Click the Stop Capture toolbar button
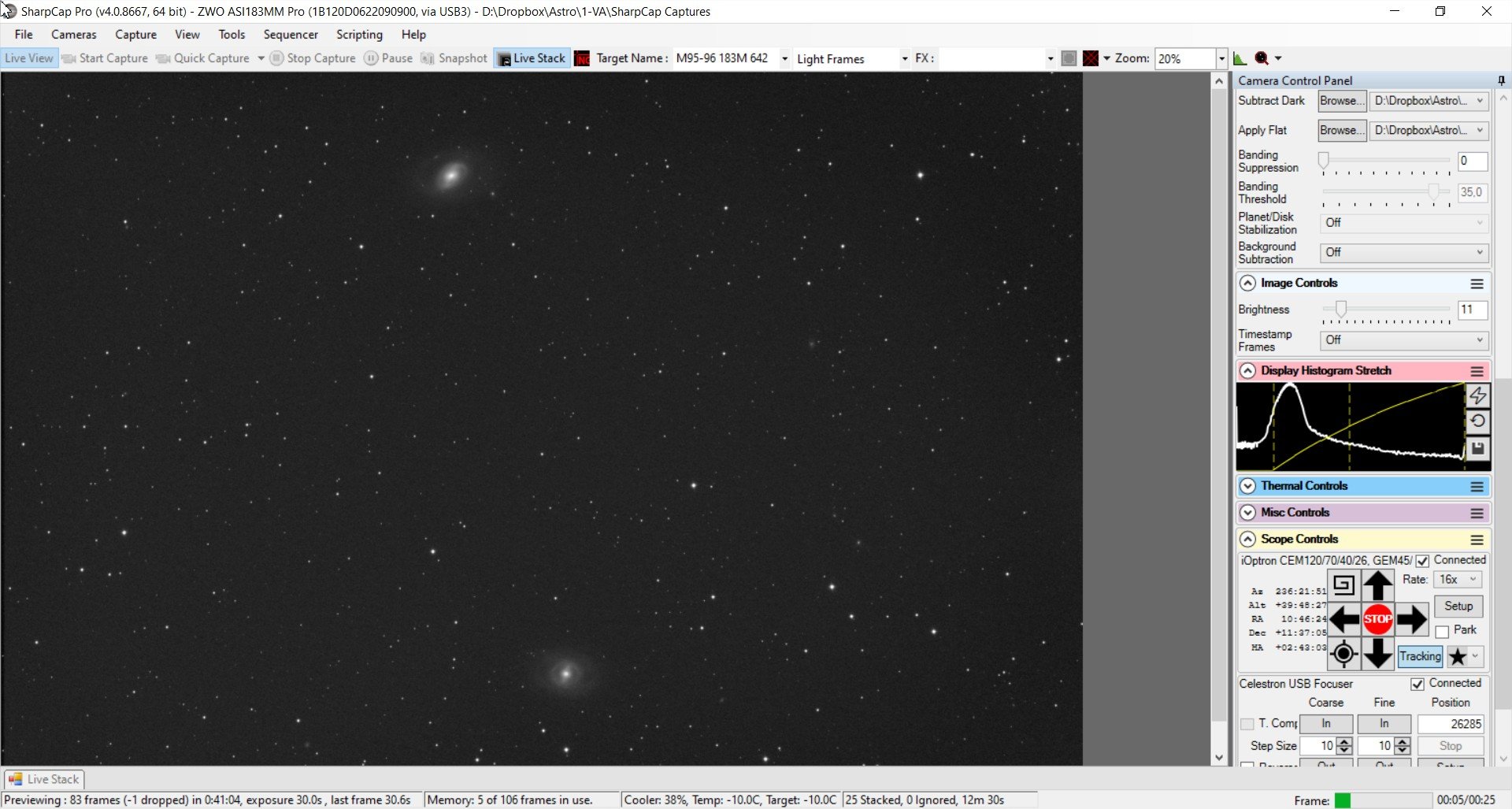The width and height of the screenshot is (1512, 809). [x=313, y=58]
